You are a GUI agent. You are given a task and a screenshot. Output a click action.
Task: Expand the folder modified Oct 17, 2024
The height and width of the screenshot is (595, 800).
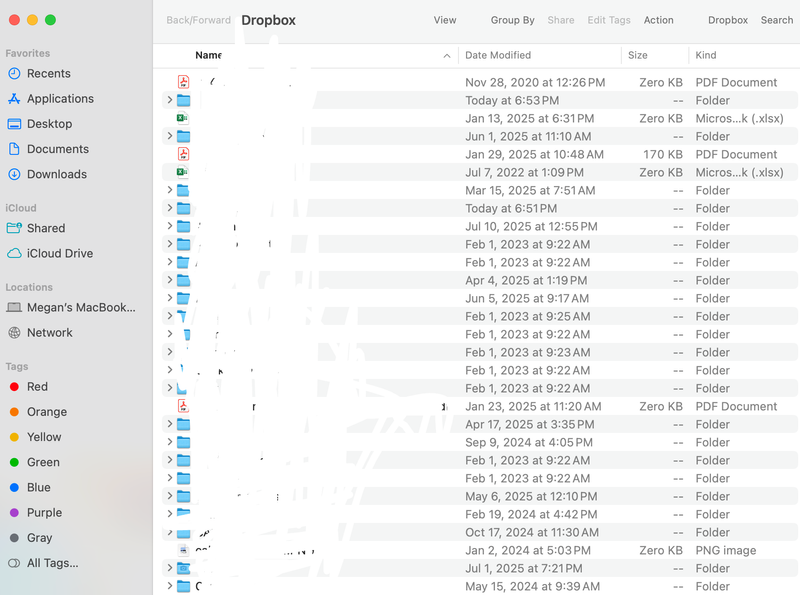pos(169,532)
